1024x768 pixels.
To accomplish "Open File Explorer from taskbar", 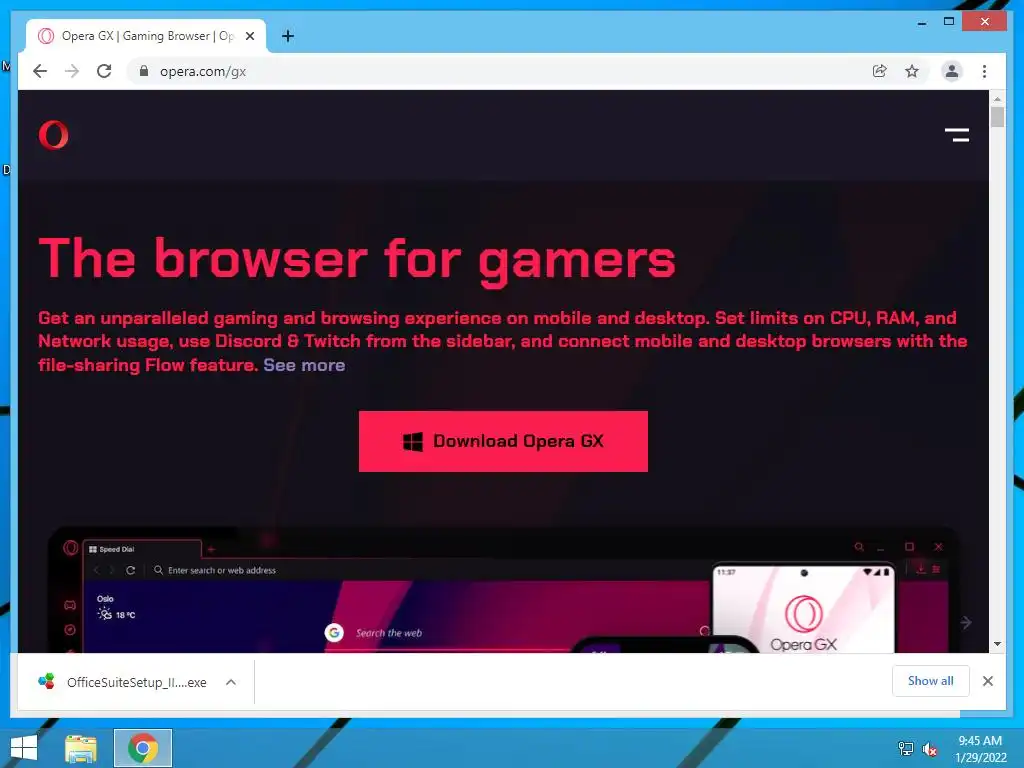I will [81, 748].
